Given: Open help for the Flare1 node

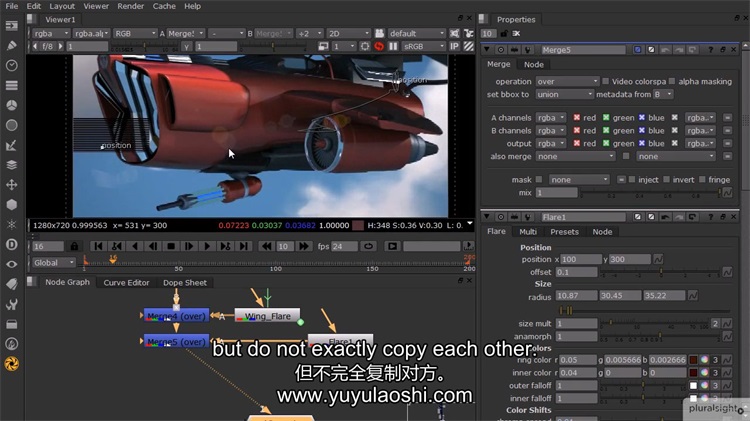Looking at the screenshot, I should click(x=710, y=217).
